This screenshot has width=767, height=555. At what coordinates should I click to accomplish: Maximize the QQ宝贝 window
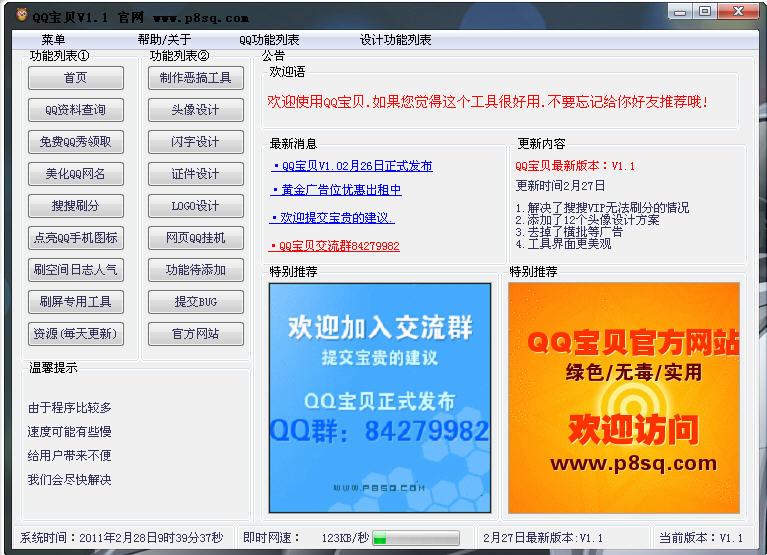click(704, 12)
